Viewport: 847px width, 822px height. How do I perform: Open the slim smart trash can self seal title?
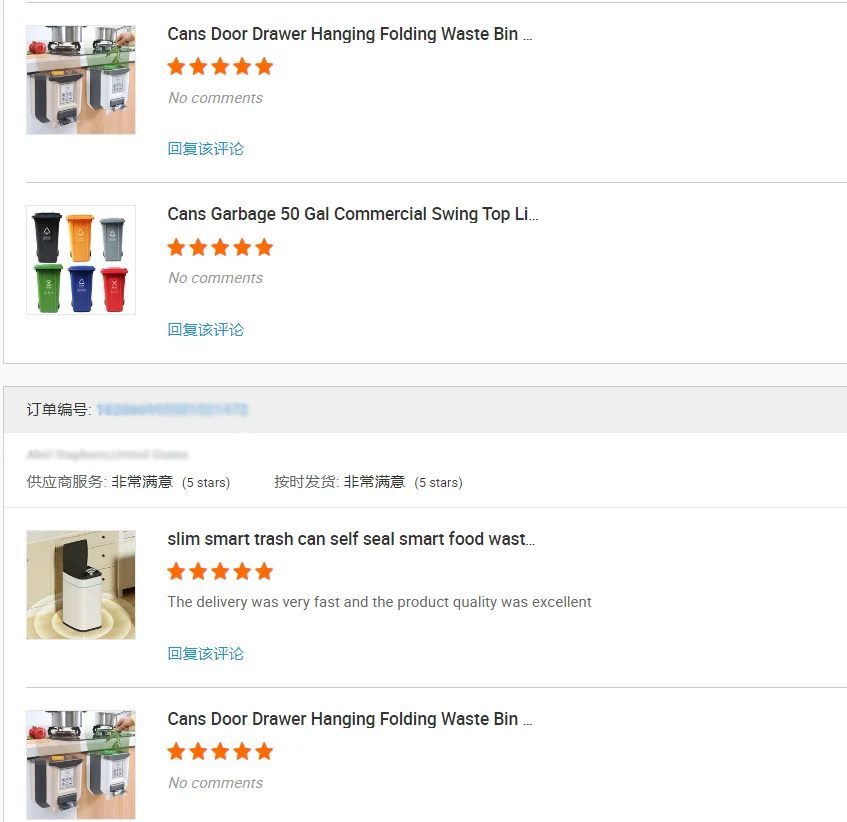tap(351, 539)
